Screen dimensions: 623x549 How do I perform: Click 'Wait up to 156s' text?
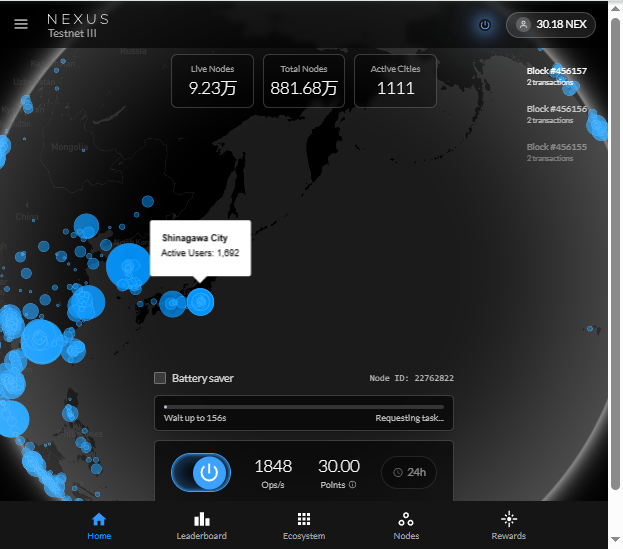tap(195, 418)
